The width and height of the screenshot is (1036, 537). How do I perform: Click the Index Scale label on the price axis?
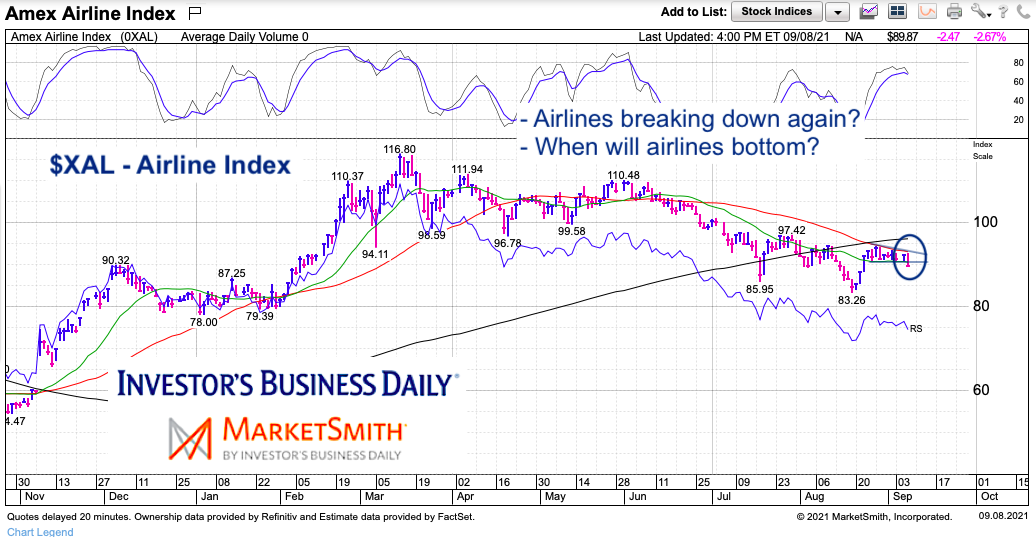[x=982, y=150]
